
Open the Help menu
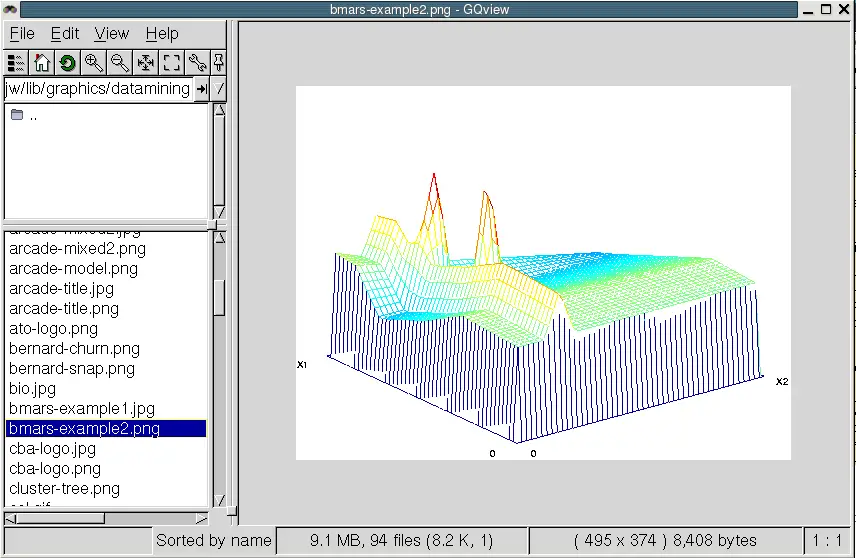(162, 34)
